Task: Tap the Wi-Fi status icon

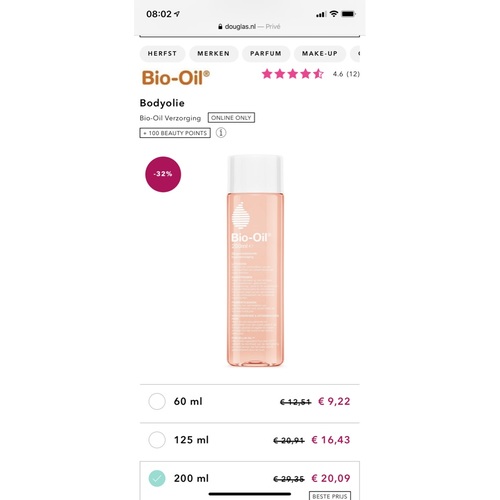Action: pyautogui.click(x=334, y=14)
